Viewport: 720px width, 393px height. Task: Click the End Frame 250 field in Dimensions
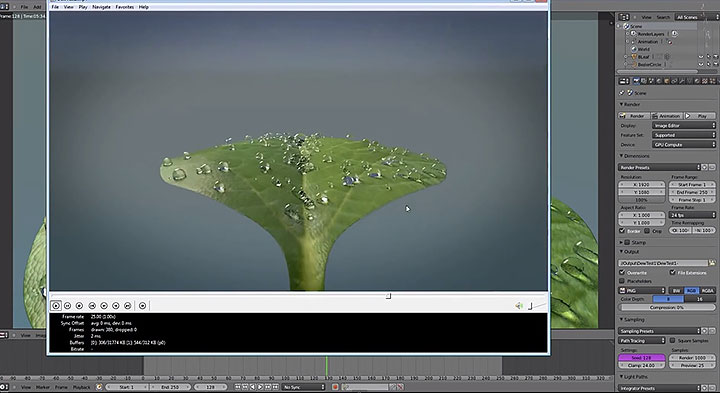coord(692,192)
